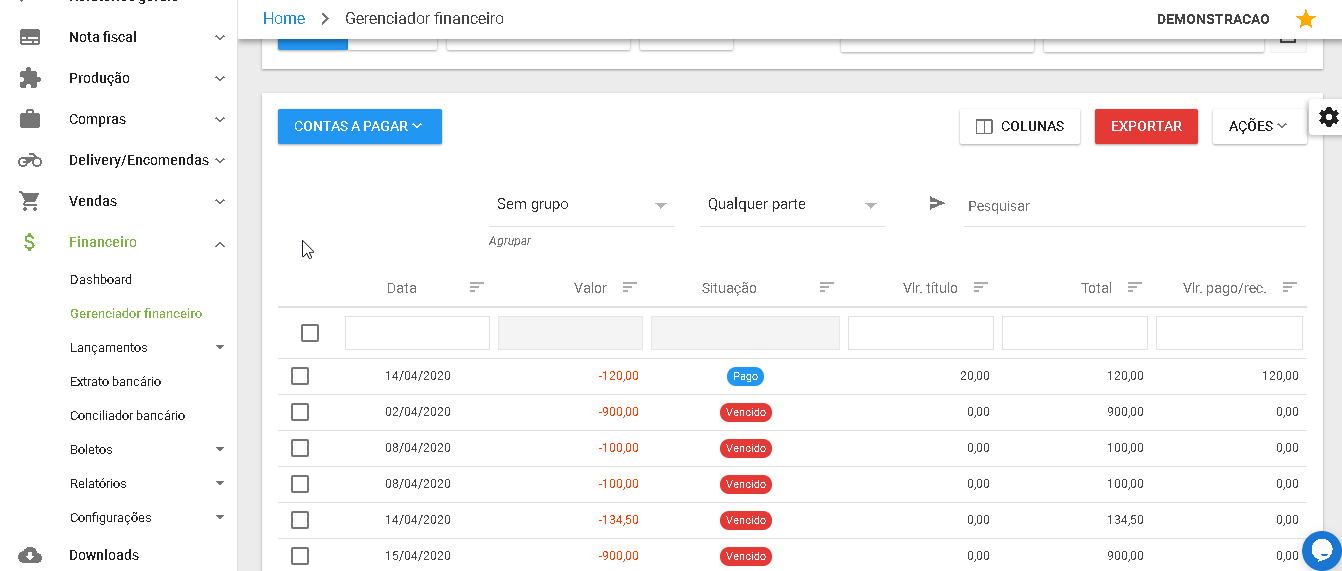Click the Pesquisar search field

coord(1134,206)
